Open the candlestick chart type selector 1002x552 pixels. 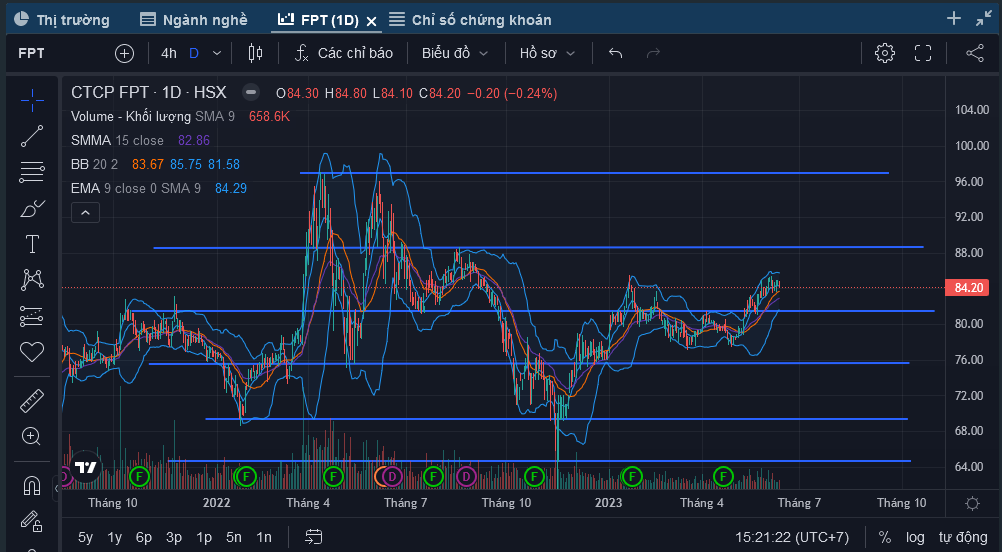point(255,54)
